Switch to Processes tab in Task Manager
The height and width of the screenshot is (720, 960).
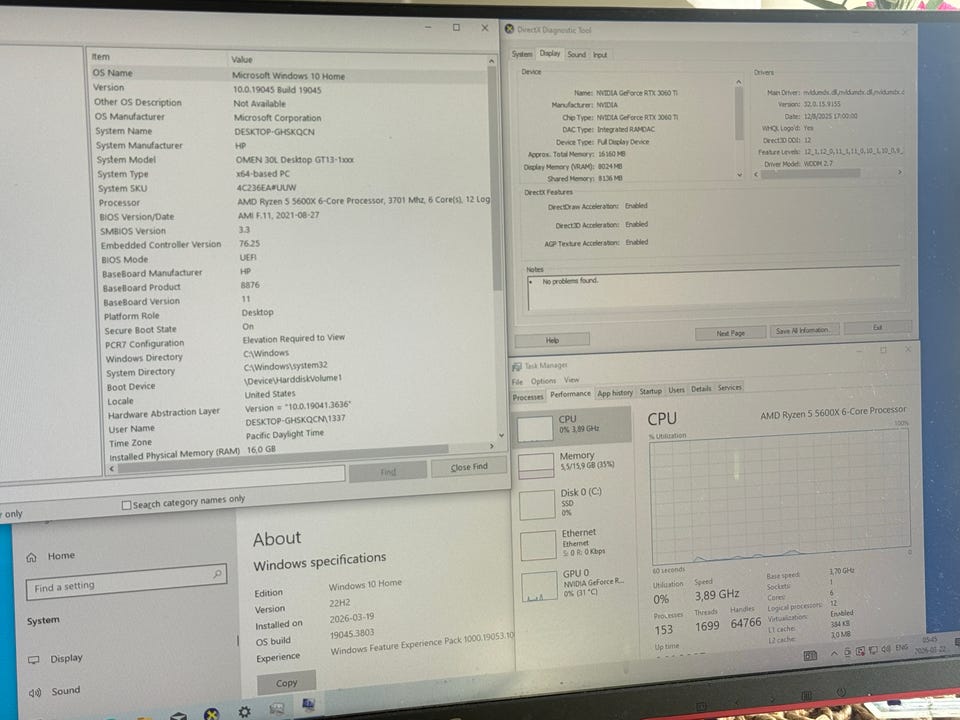pyautogui.click(x=528, y=397)
